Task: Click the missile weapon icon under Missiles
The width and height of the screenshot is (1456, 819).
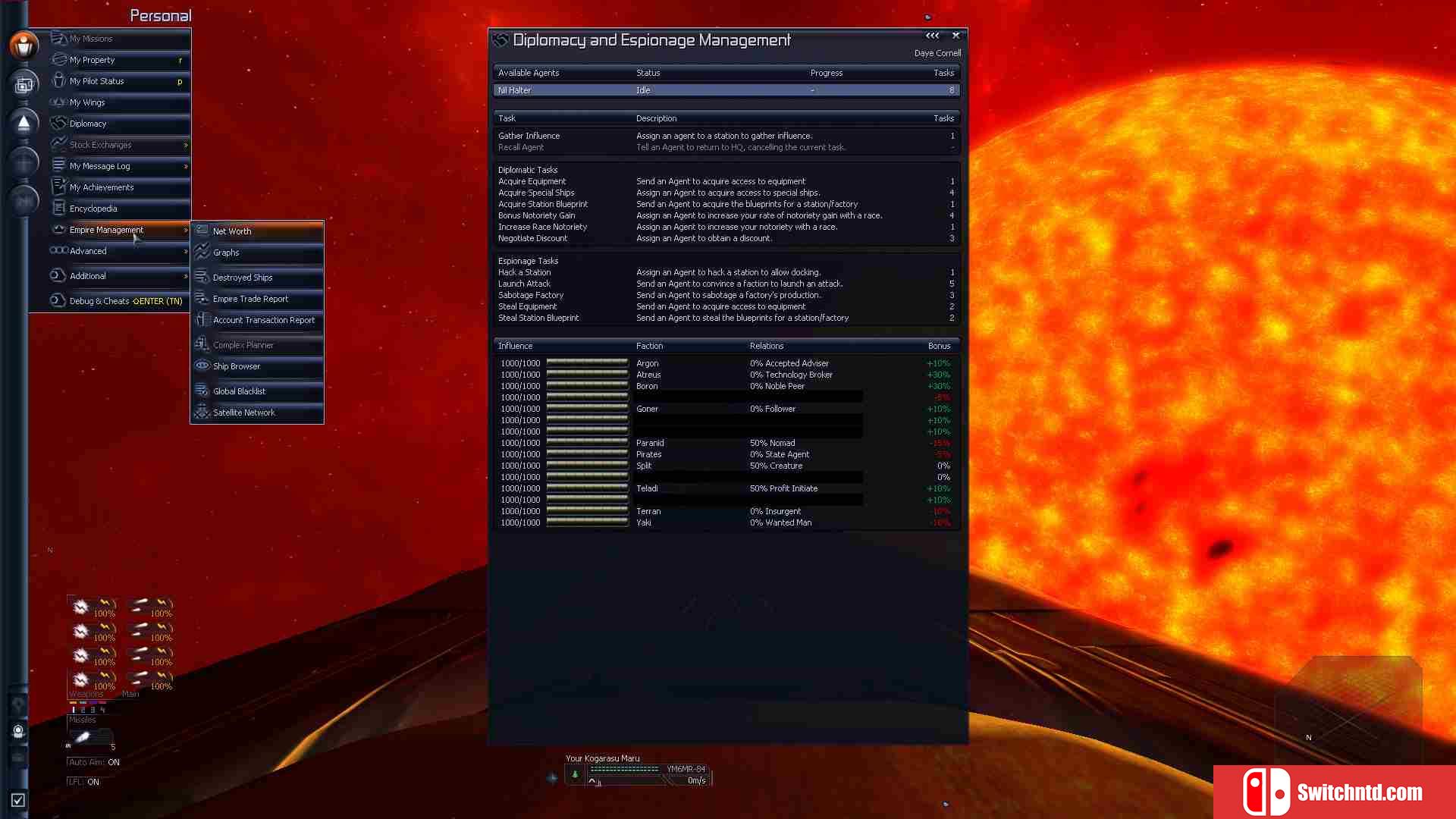Action: pos(83,736)
